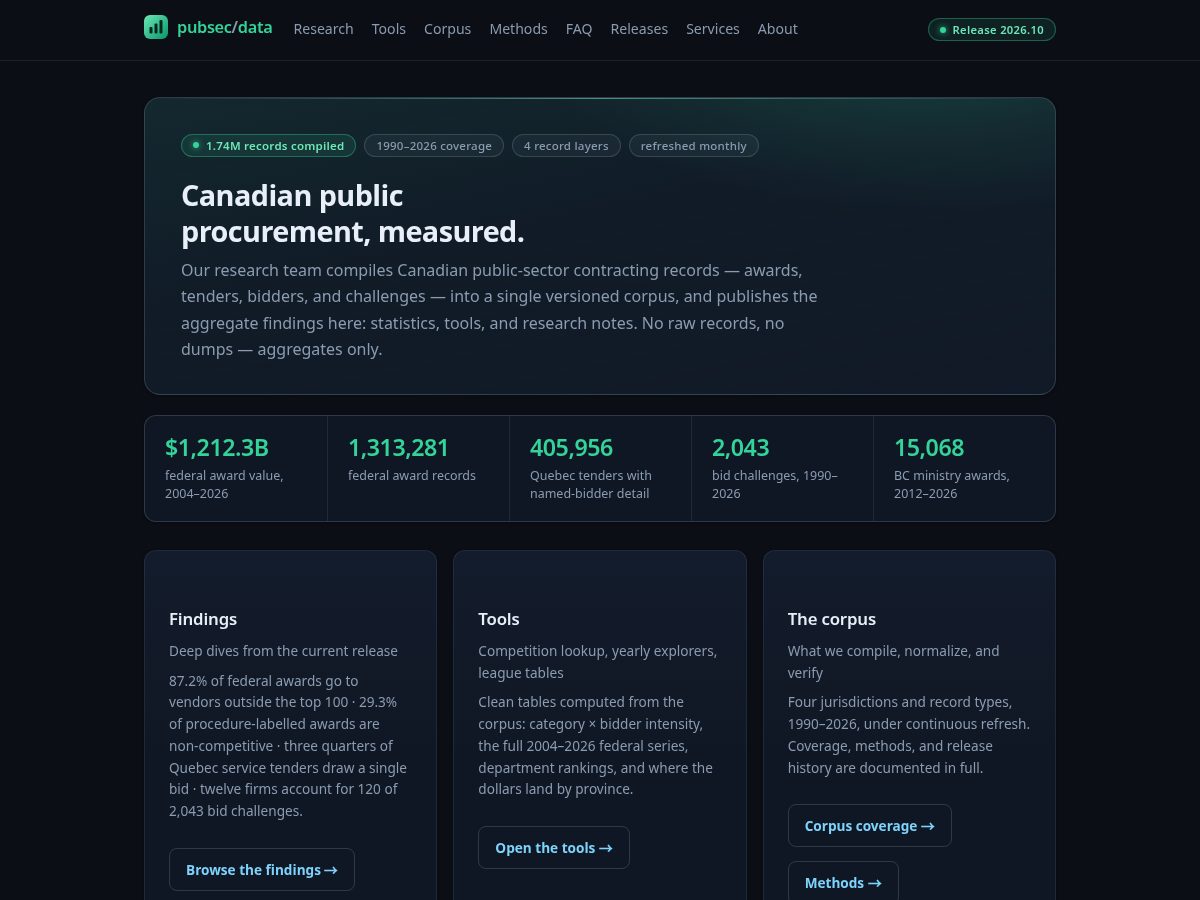1200x900 pixels.
Task: Click the 4 record layers pill
Action: (566, 146)
